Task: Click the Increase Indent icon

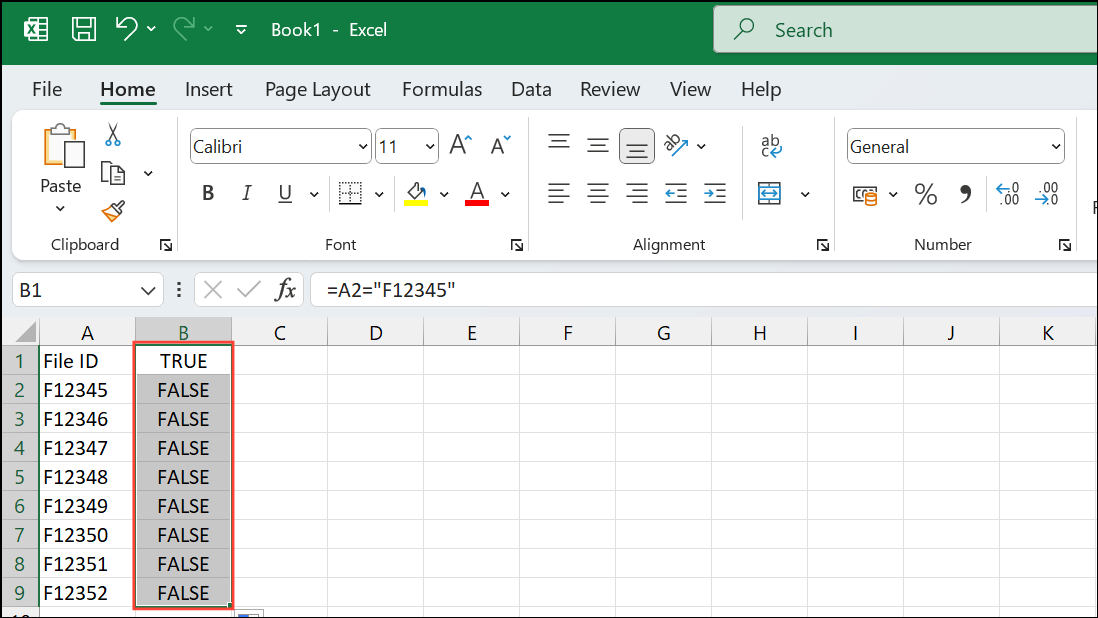Action: [x=714, y=194]
